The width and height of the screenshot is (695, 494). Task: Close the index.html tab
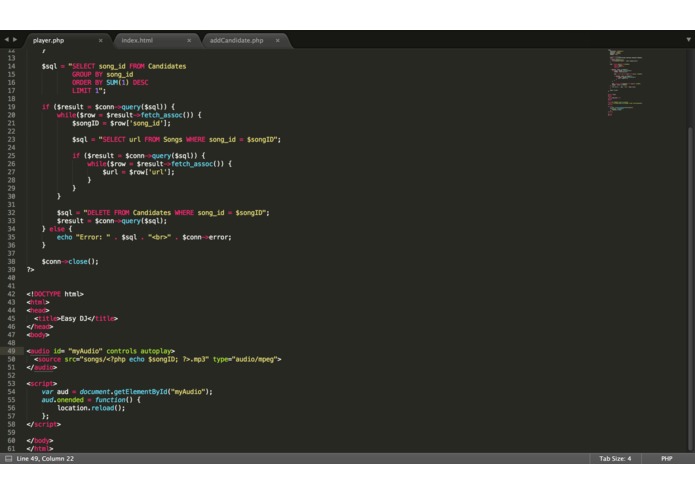click(x=189, y=40)
